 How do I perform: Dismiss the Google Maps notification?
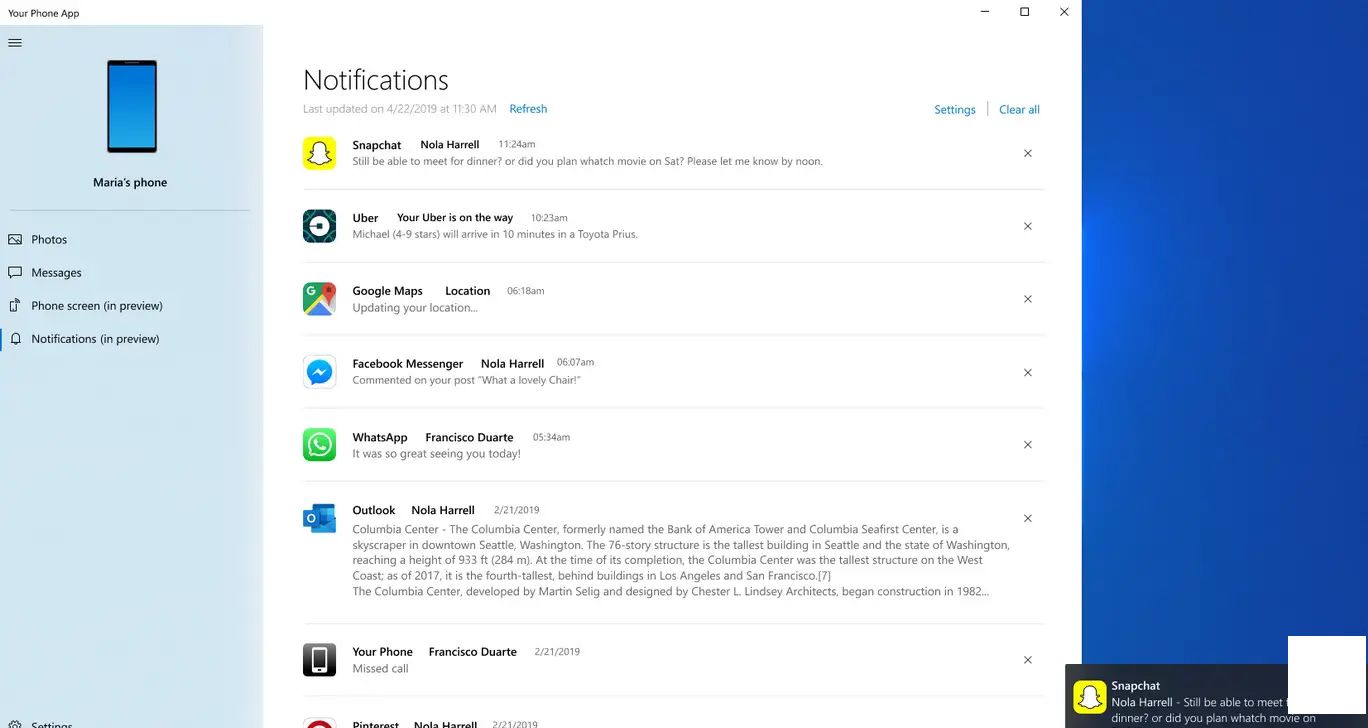coord(1028,299)
